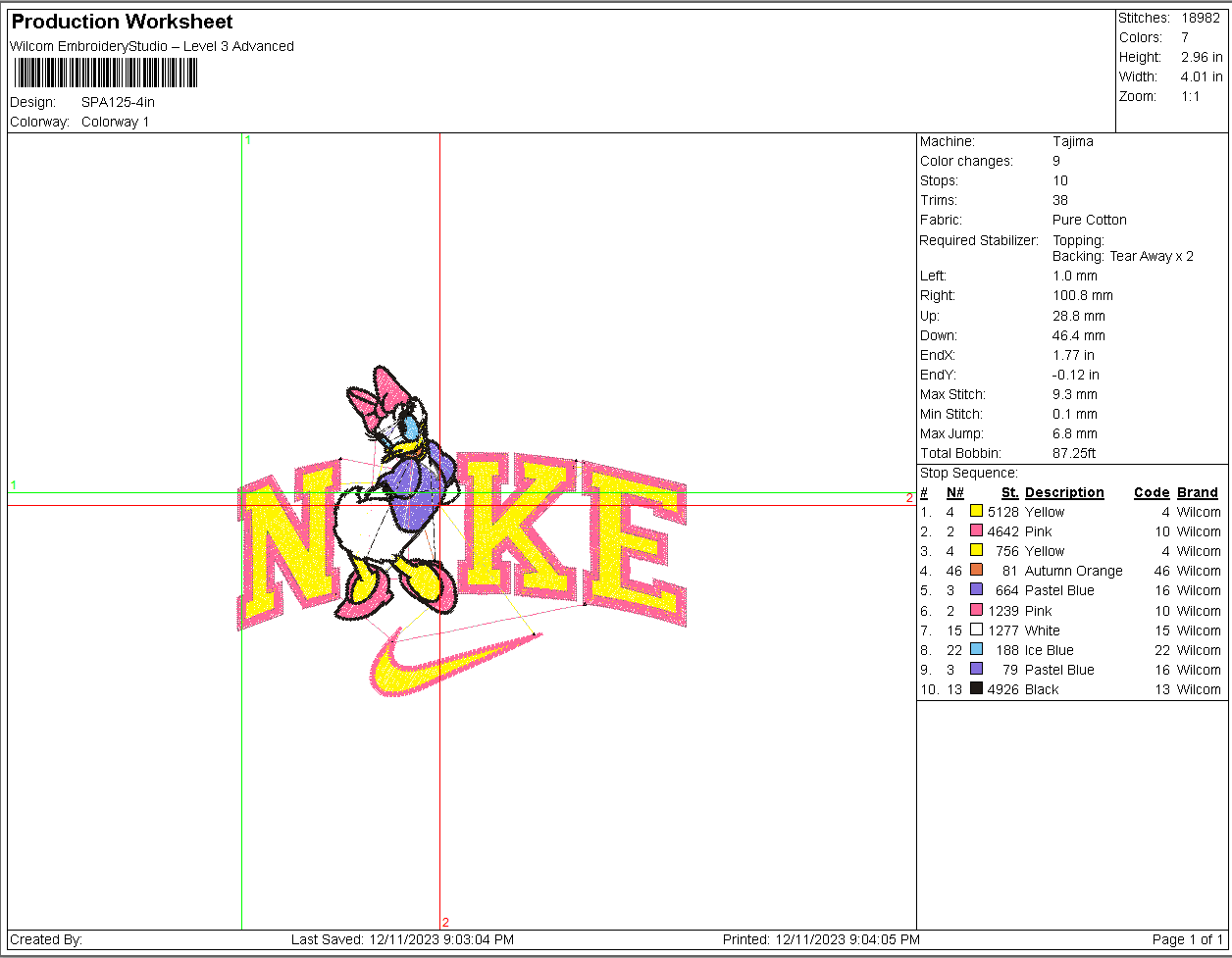
Task: Click the Stitches count value 18982
Action: (1201, 18)
